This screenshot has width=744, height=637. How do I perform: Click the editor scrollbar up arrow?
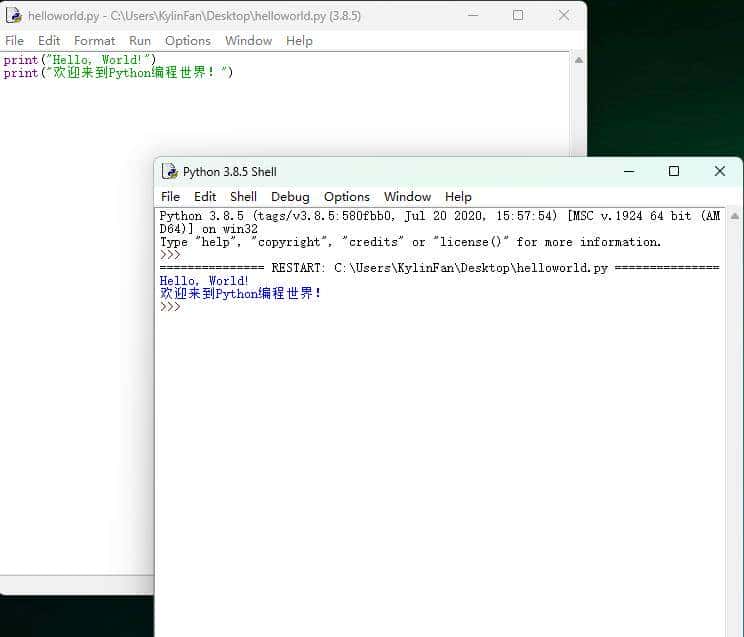(579, 60)
